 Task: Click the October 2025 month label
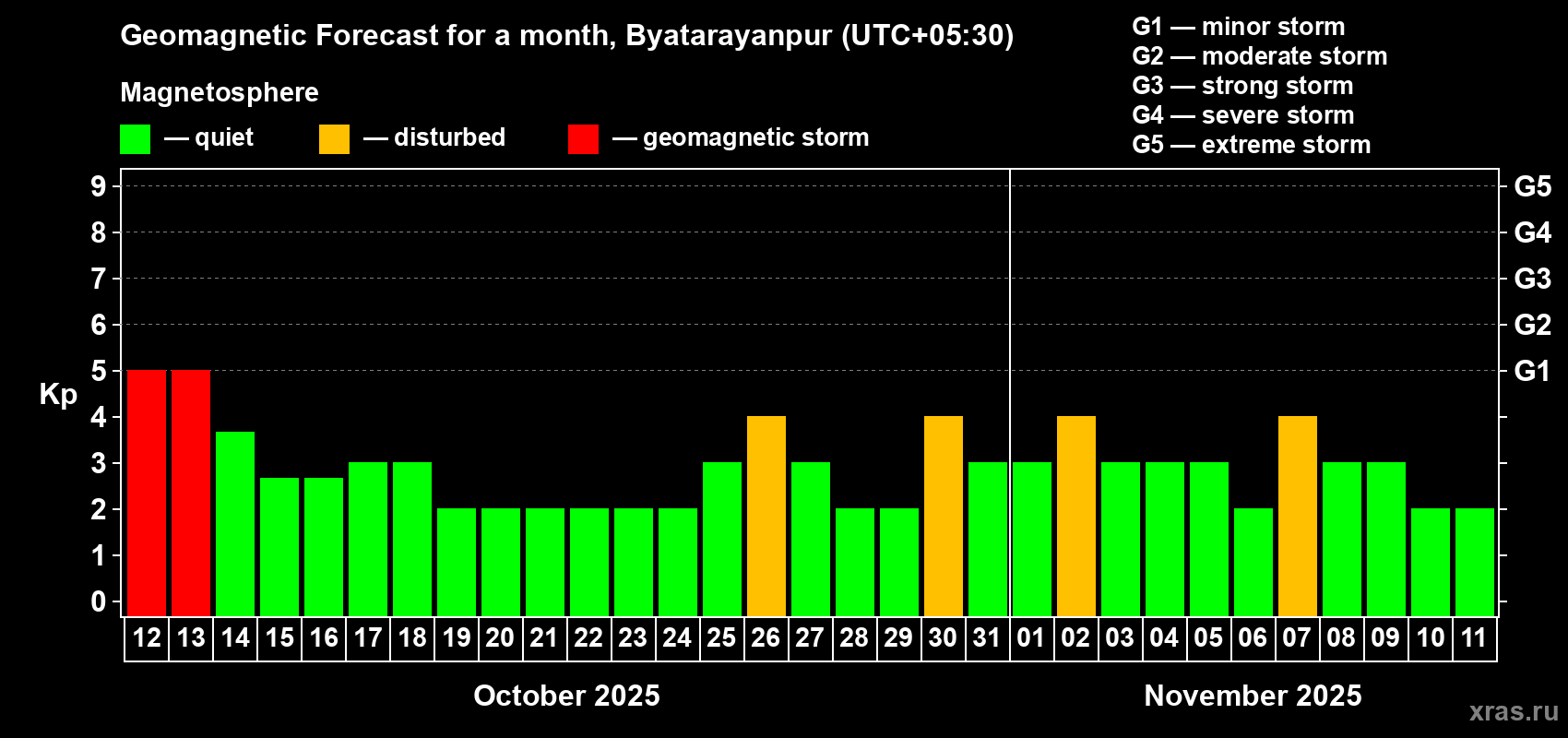pos(566,696)
